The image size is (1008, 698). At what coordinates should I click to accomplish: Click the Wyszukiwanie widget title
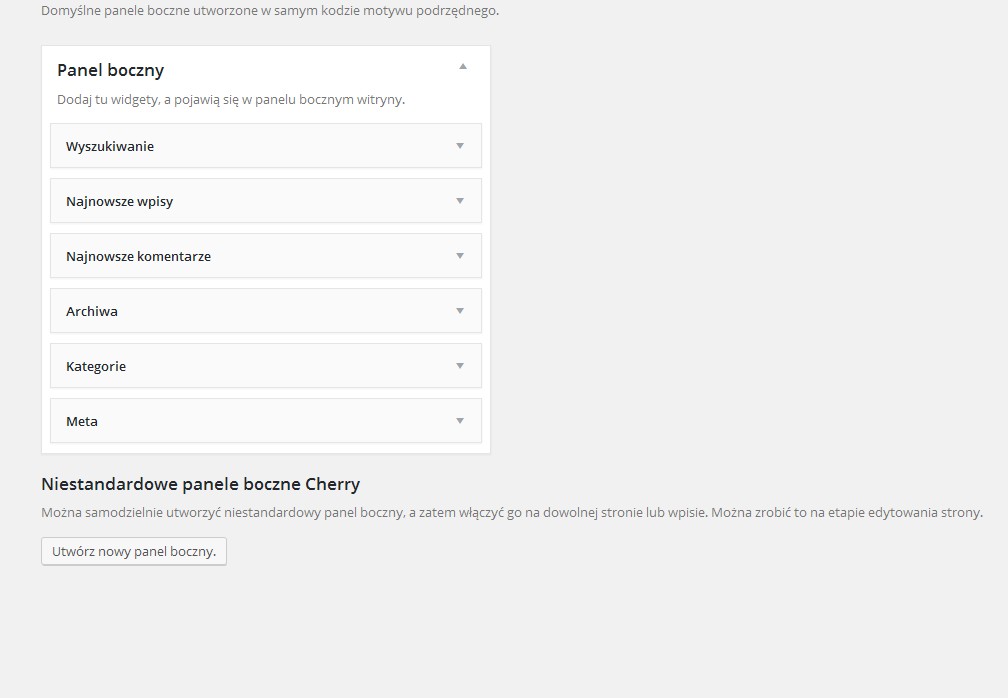point(110,146)
